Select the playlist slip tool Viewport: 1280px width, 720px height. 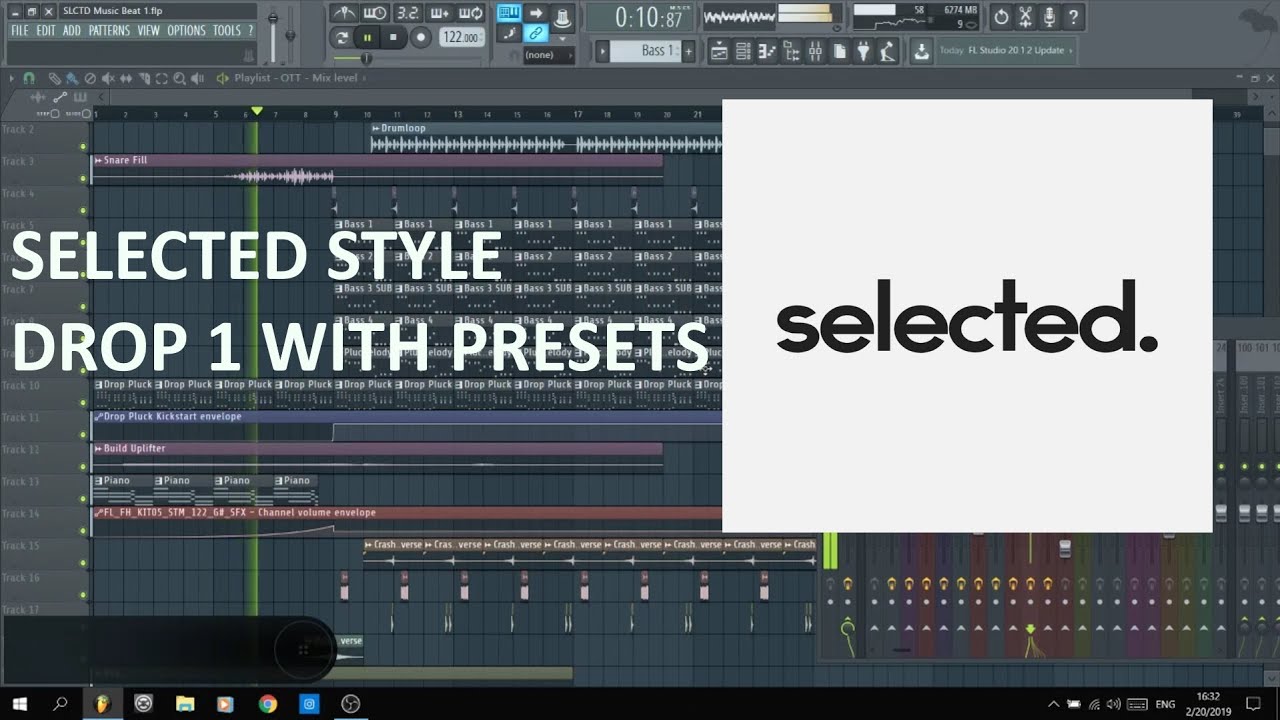(x=126, y=78)
